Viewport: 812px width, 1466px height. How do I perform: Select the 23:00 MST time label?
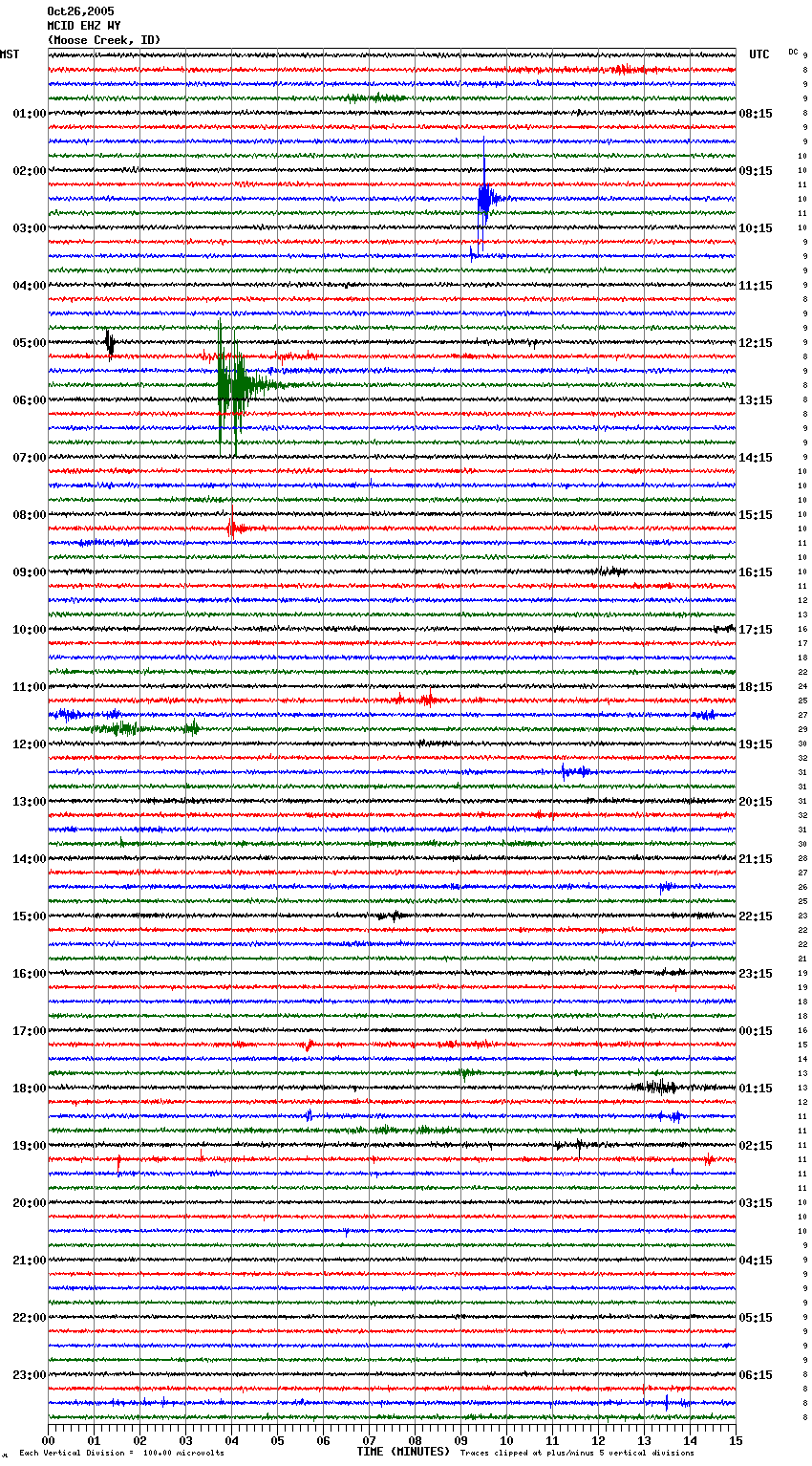click(29, 1375)
